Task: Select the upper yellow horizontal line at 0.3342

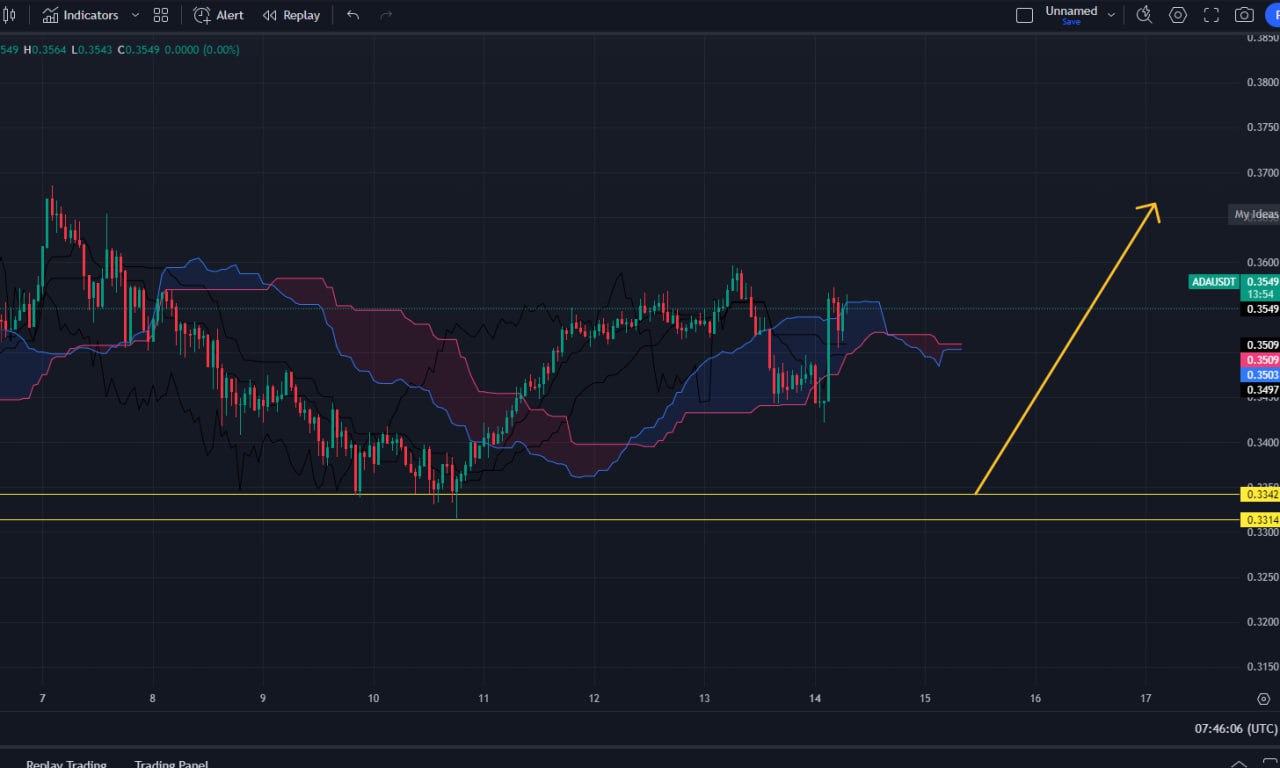Action: click(620, 494)
